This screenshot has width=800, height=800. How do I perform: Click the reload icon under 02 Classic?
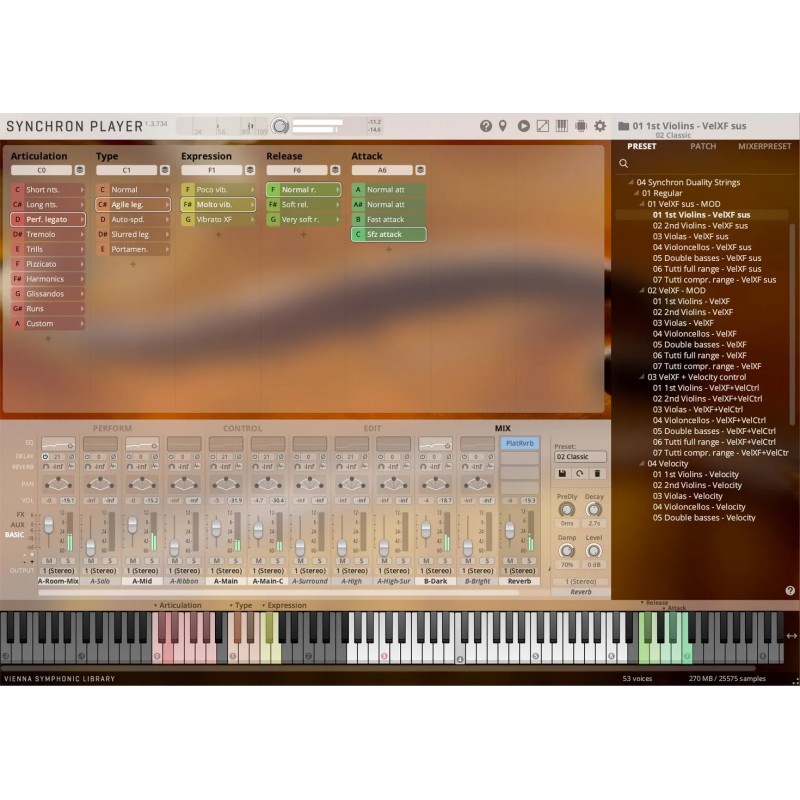[580, 473]
